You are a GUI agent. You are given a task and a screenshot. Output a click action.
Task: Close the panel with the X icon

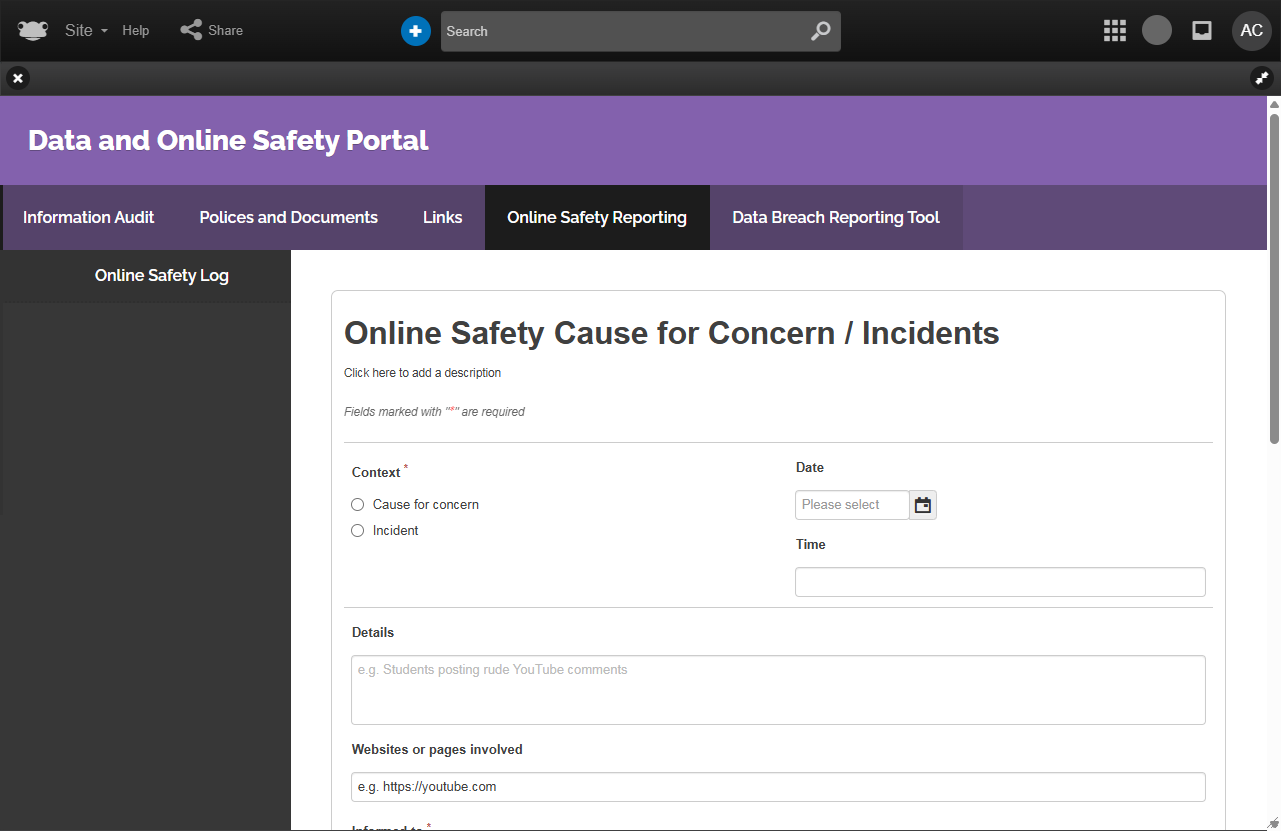(x=18, y=78)
